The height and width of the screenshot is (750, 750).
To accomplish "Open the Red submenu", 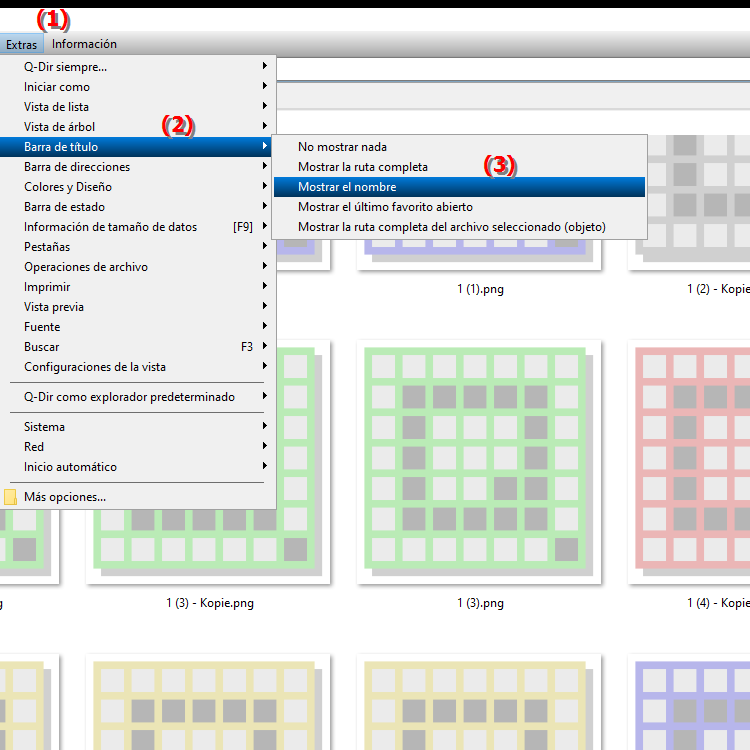I will (x=138, y=447).
